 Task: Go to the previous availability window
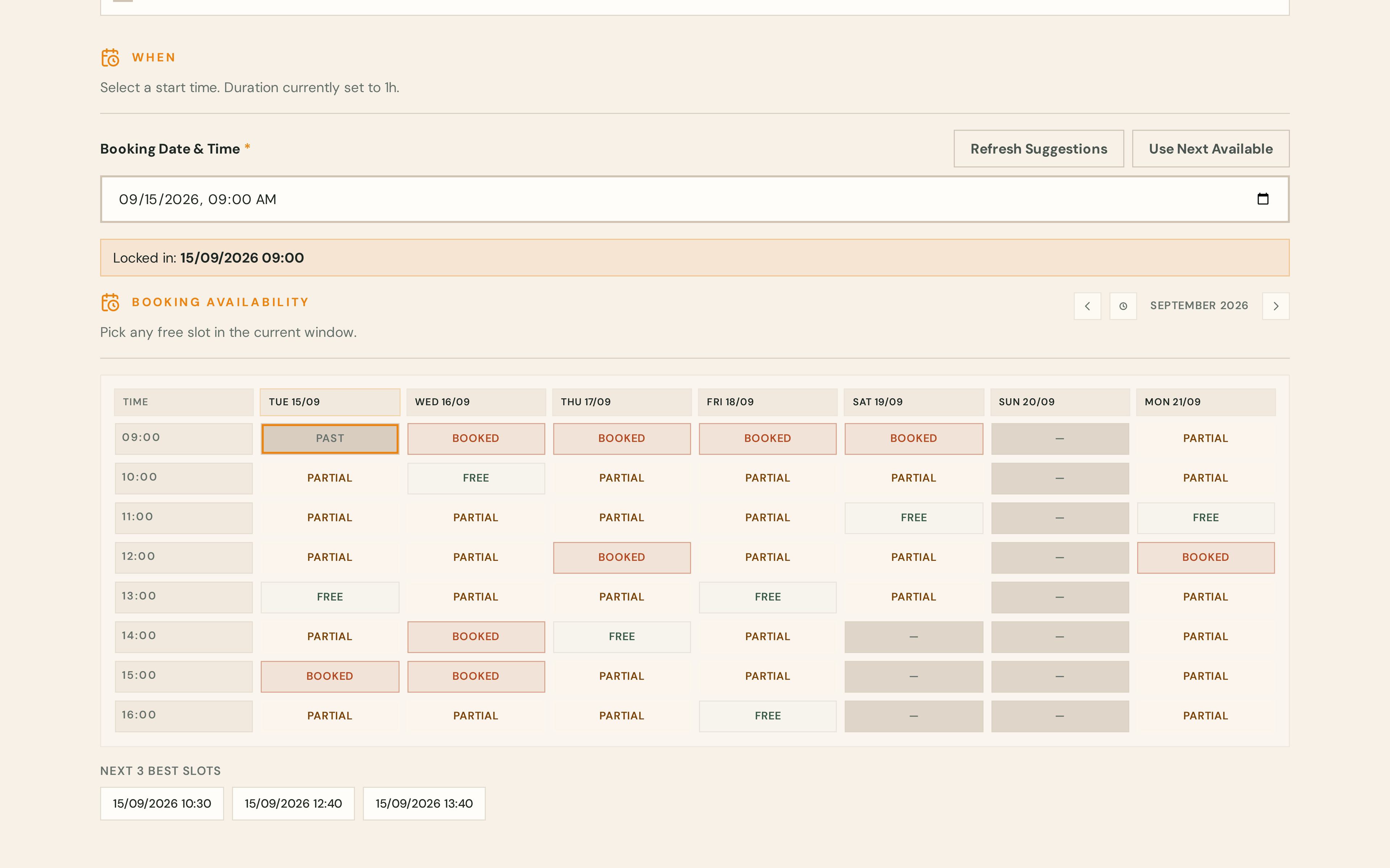[x=1087, y=306]
